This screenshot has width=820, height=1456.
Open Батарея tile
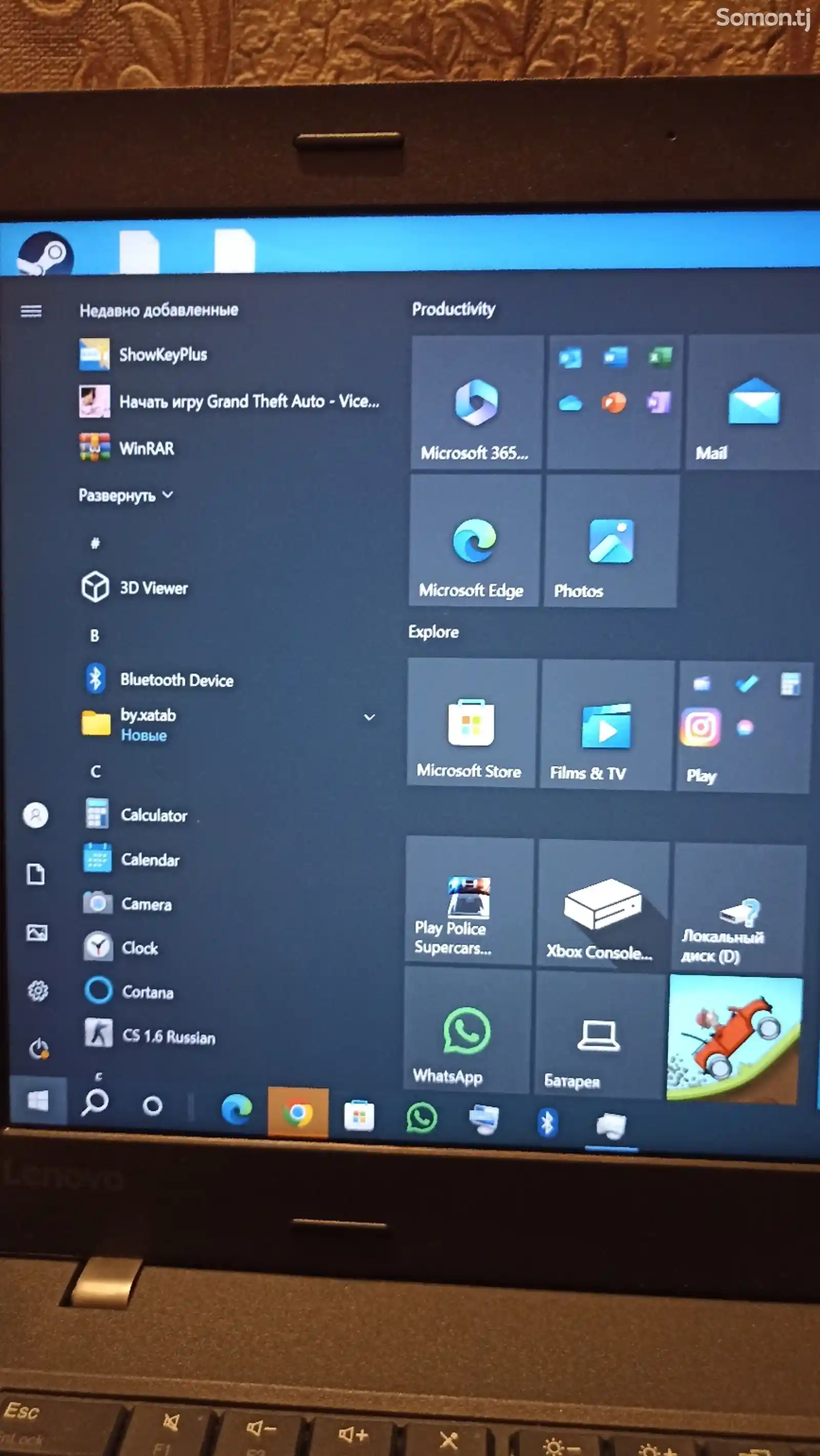click(600, 1034)
